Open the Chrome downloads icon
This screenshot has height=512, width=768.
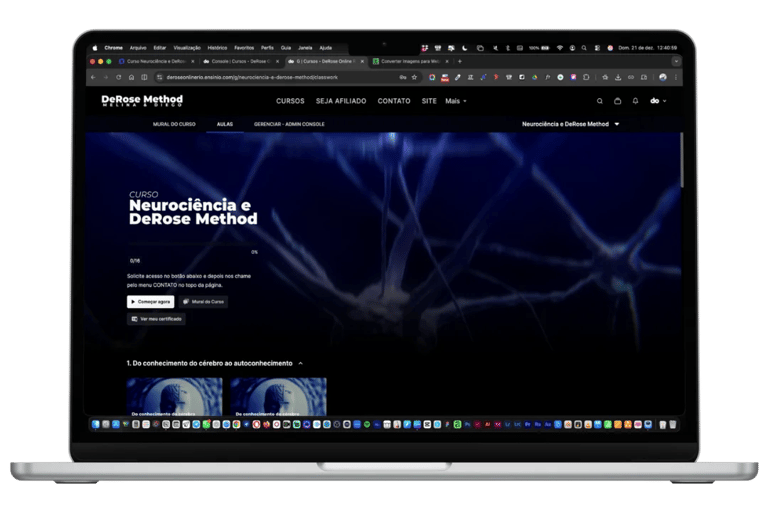point(618,77)
